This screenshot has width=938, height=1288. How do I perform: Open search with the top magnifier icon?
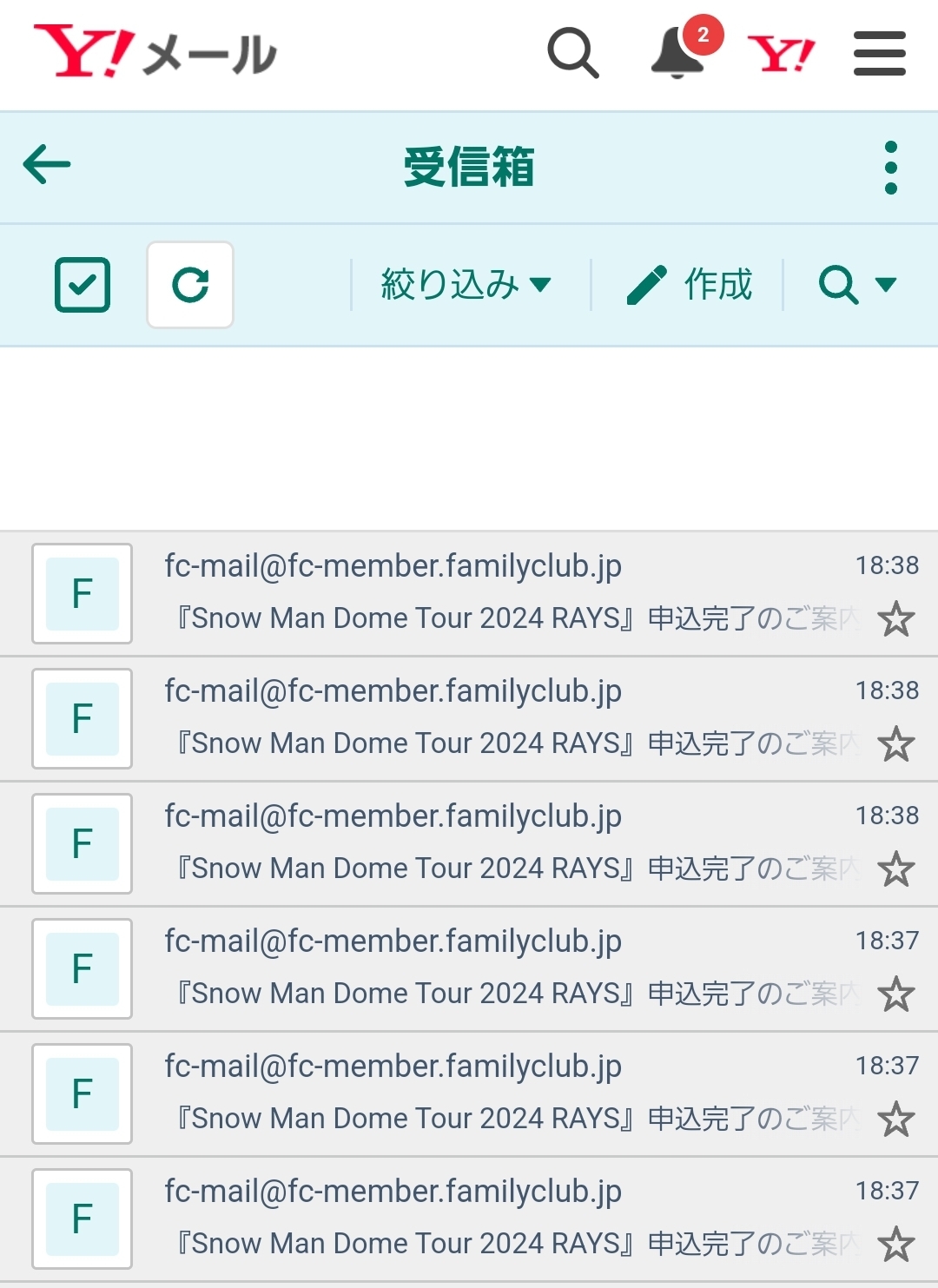click(x=572, y=53)
